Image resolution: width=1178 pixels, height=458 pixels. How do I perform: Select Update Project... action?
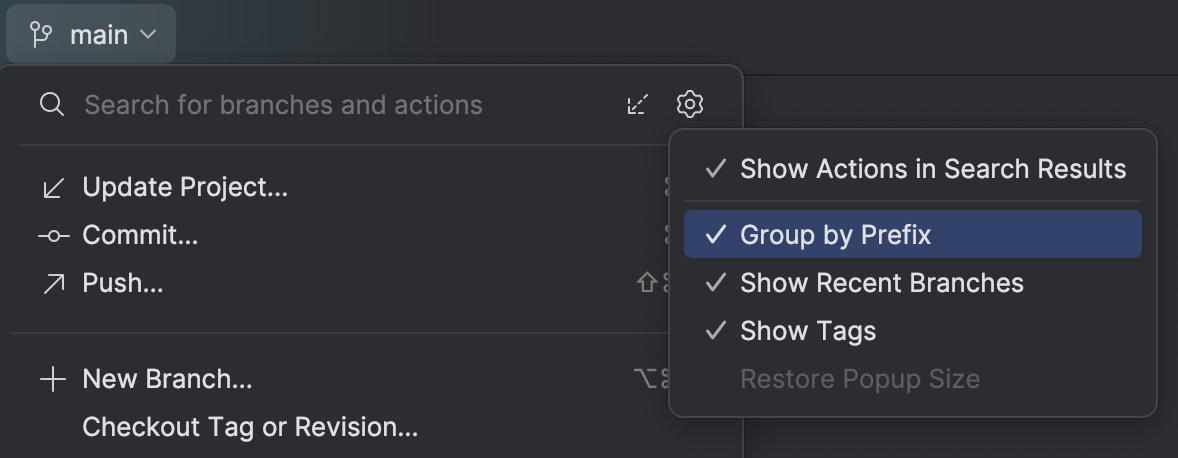pyautogui.click(x=185, y=187)
